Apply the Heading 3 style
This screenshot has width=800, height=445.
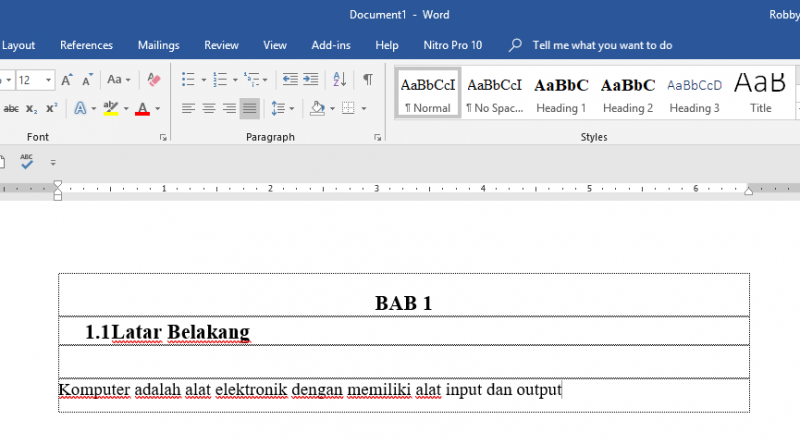694,93
